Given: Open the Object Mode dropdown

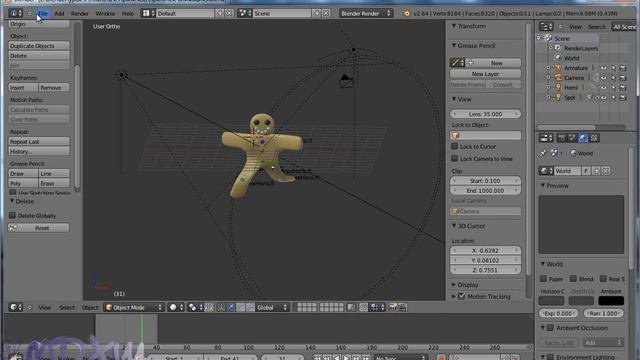Looking at the screenshot, I should pos(134,307).
